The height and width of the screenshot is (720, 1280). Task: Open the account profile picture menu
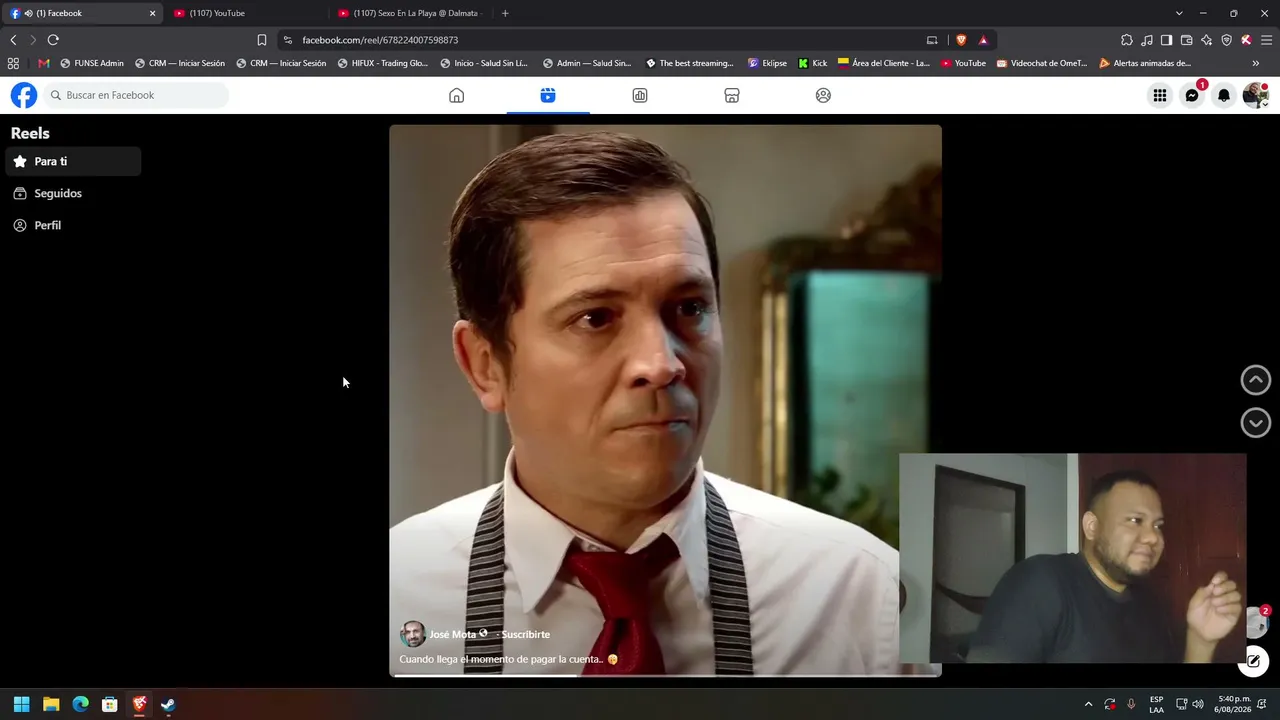point(1256,95)
